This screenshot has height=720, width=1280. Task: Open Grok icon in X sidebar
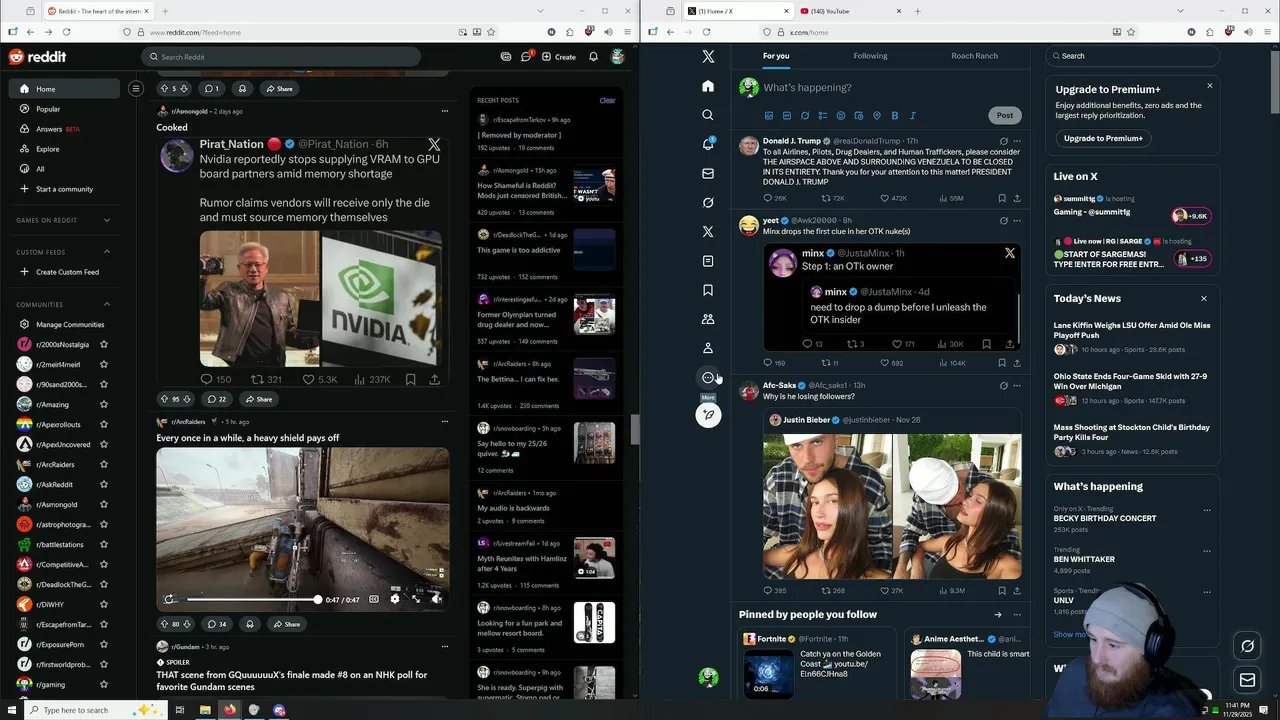click(x=708, y=202)
